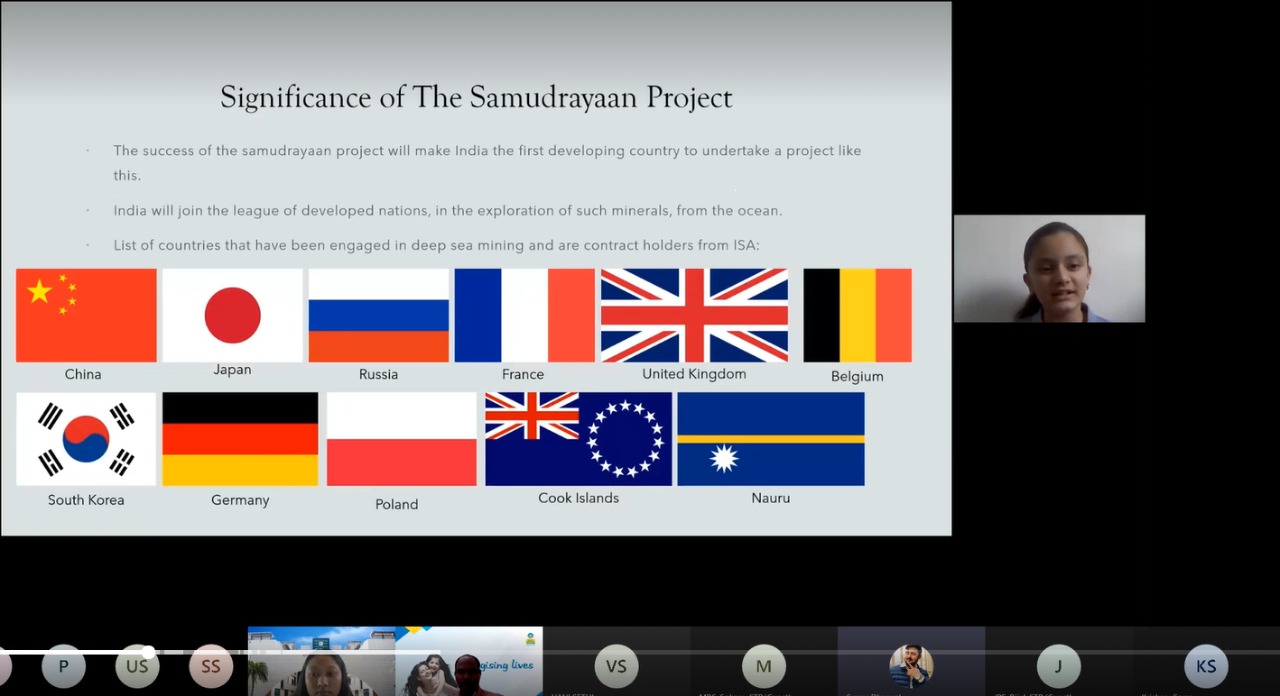Select the bearded man's profile photo avatar

[911, 666]
